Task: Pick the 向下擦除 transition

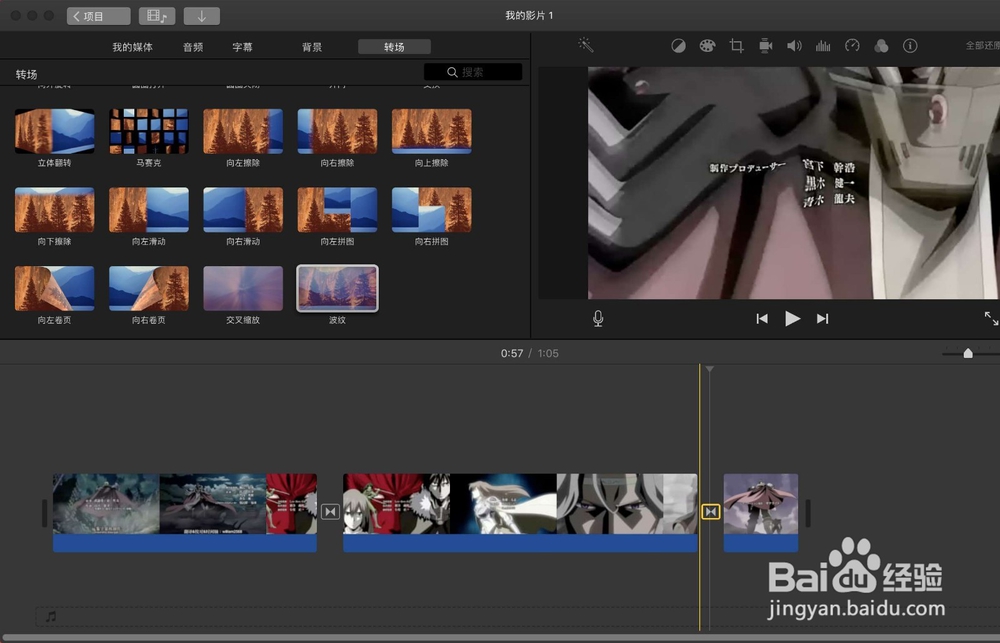Action: (55, 210)
